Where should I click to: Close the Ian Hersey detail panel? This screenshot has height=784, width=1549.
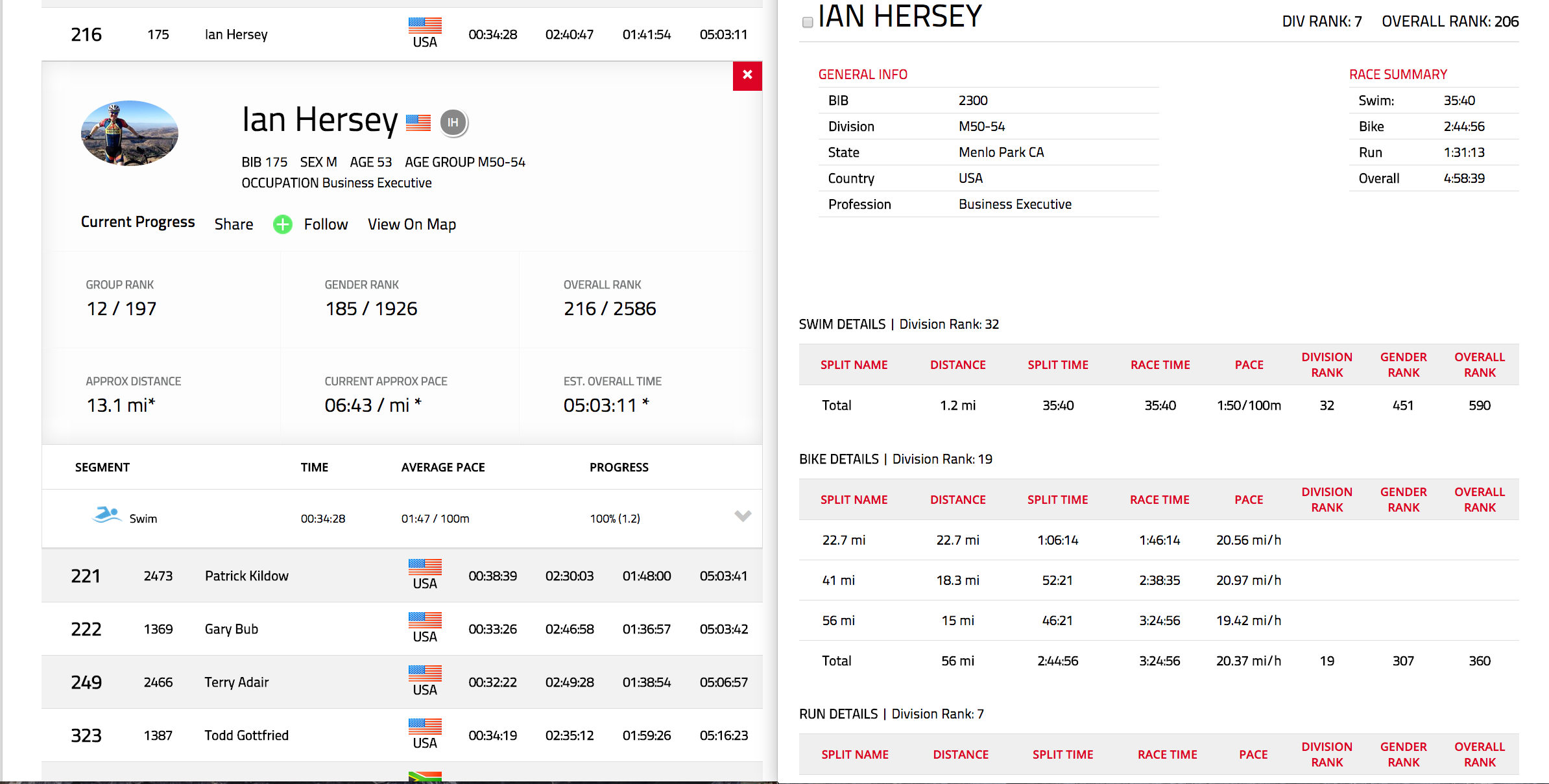(x=747, y=75)
